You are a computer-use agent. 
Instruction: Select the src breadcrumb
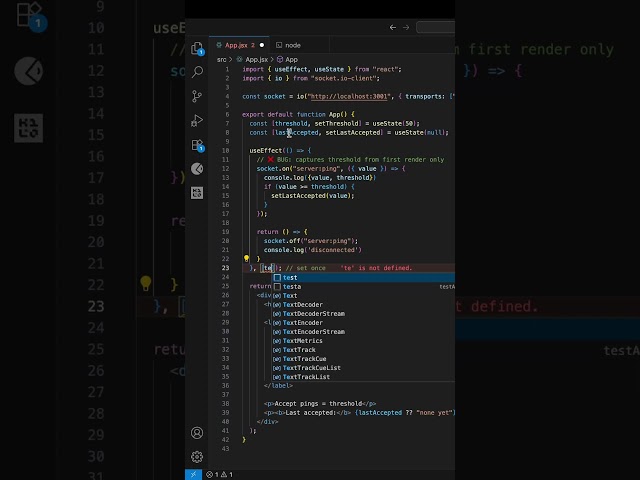(221, 60)
